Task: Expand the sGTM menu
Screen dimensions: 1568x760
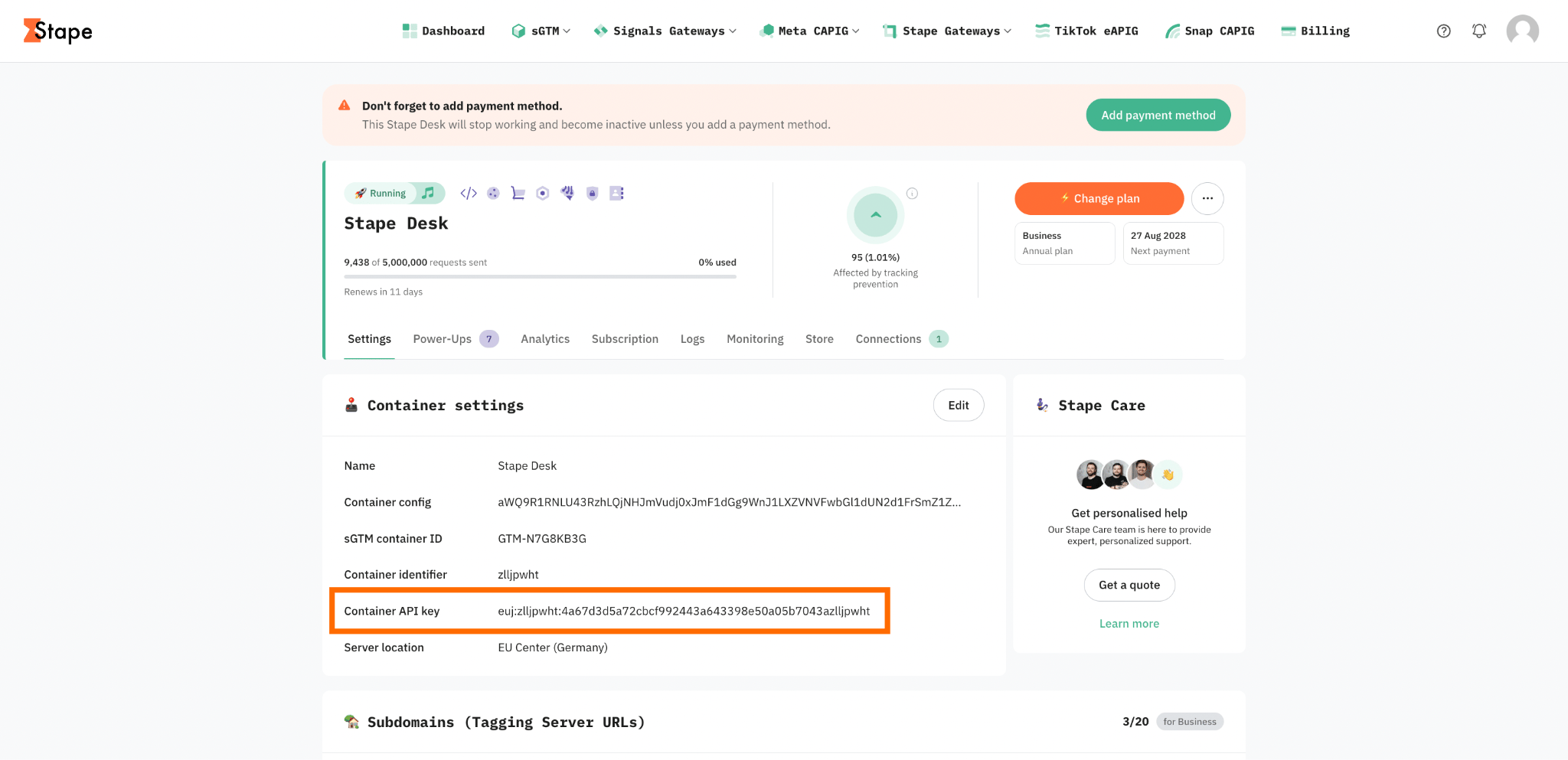Action: [541, 31]
